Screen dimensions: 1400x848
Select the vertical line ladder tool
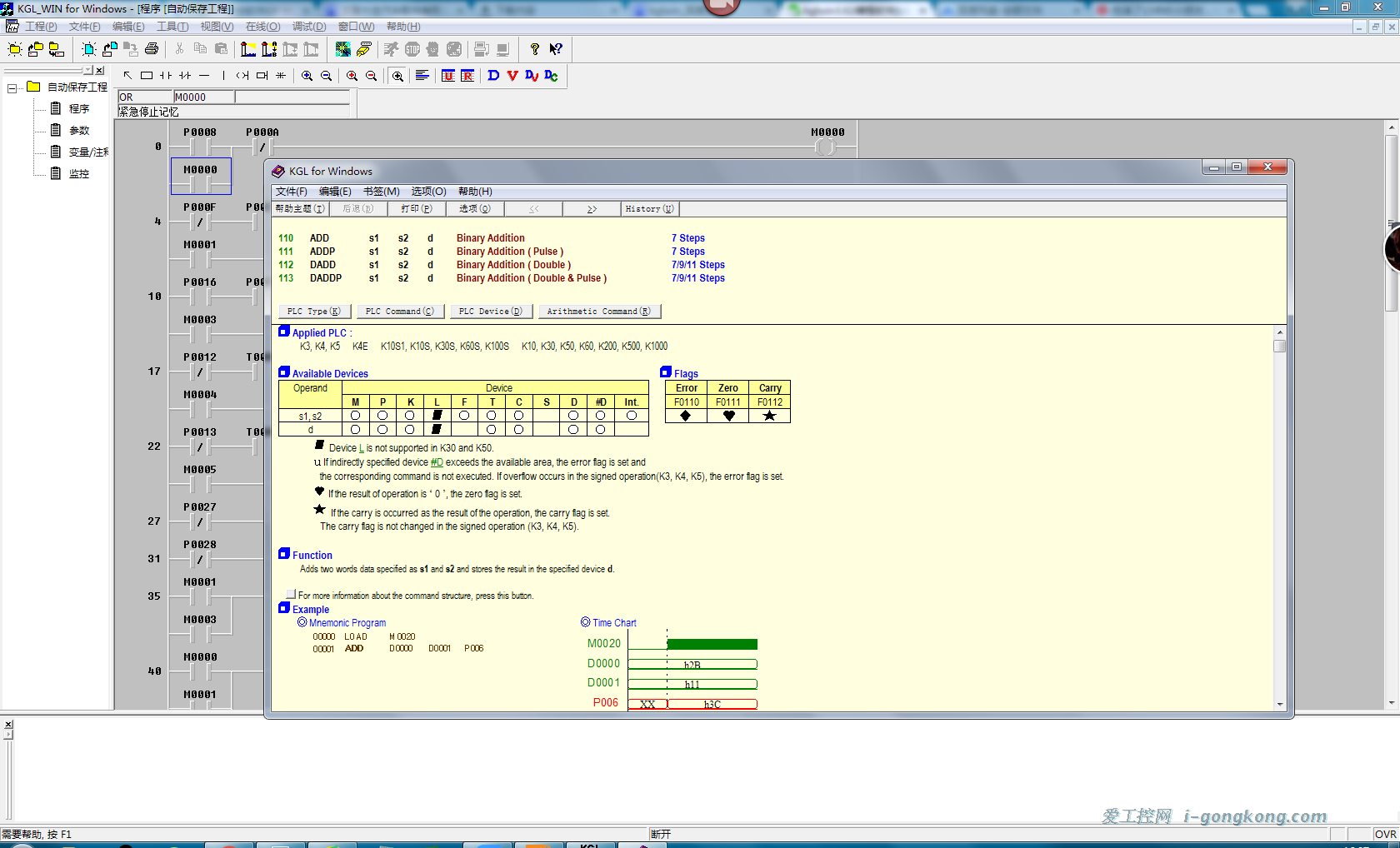point(223,76)
